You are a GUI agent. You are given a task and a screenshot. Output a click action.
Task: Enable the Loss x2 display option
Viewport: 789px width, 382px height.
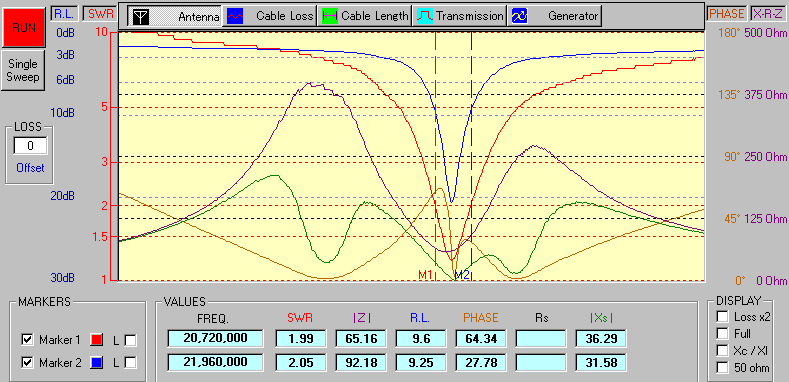pos(723,317)
